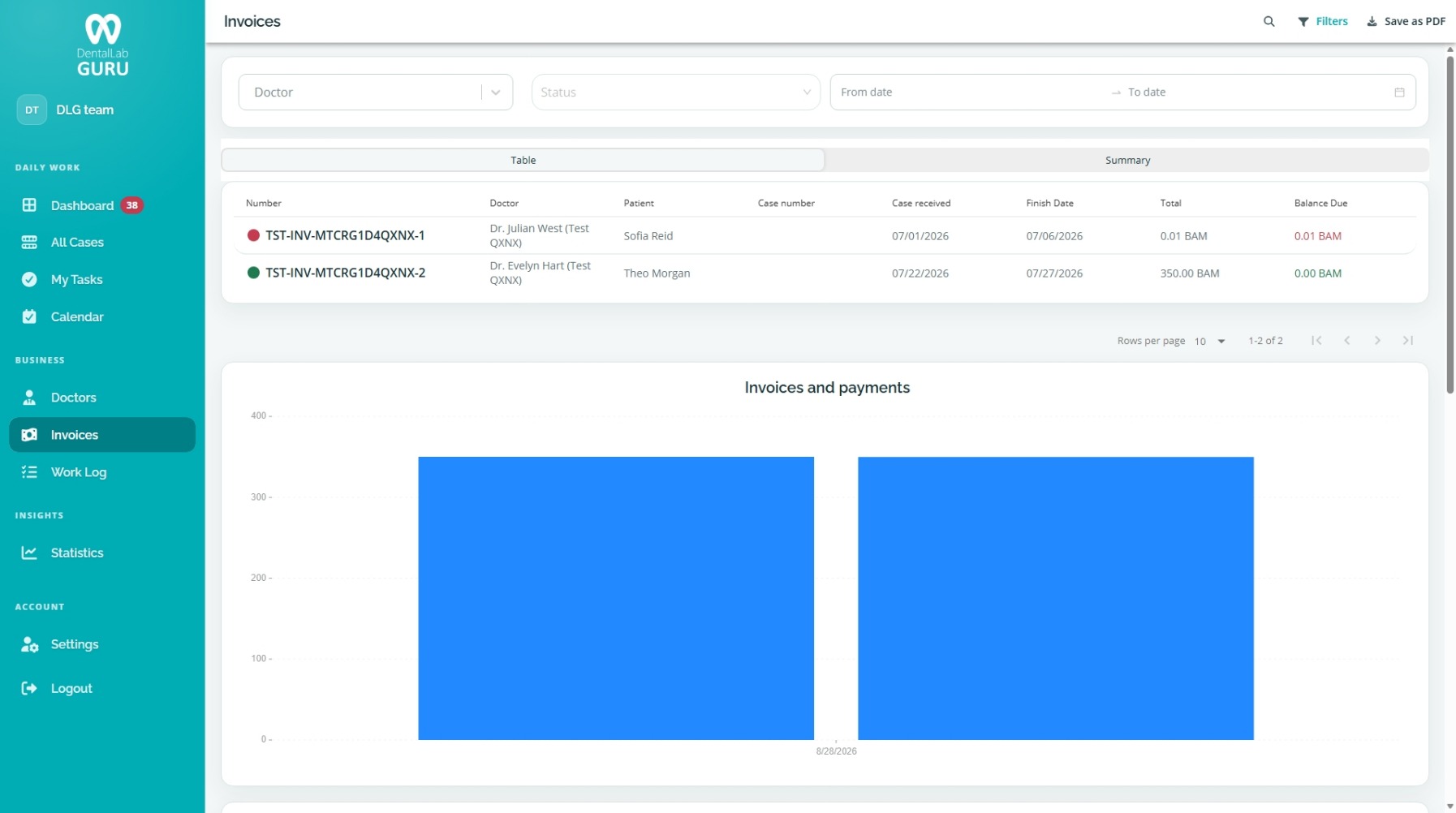Click the Doctors person icon

click(x=29, y=398)
